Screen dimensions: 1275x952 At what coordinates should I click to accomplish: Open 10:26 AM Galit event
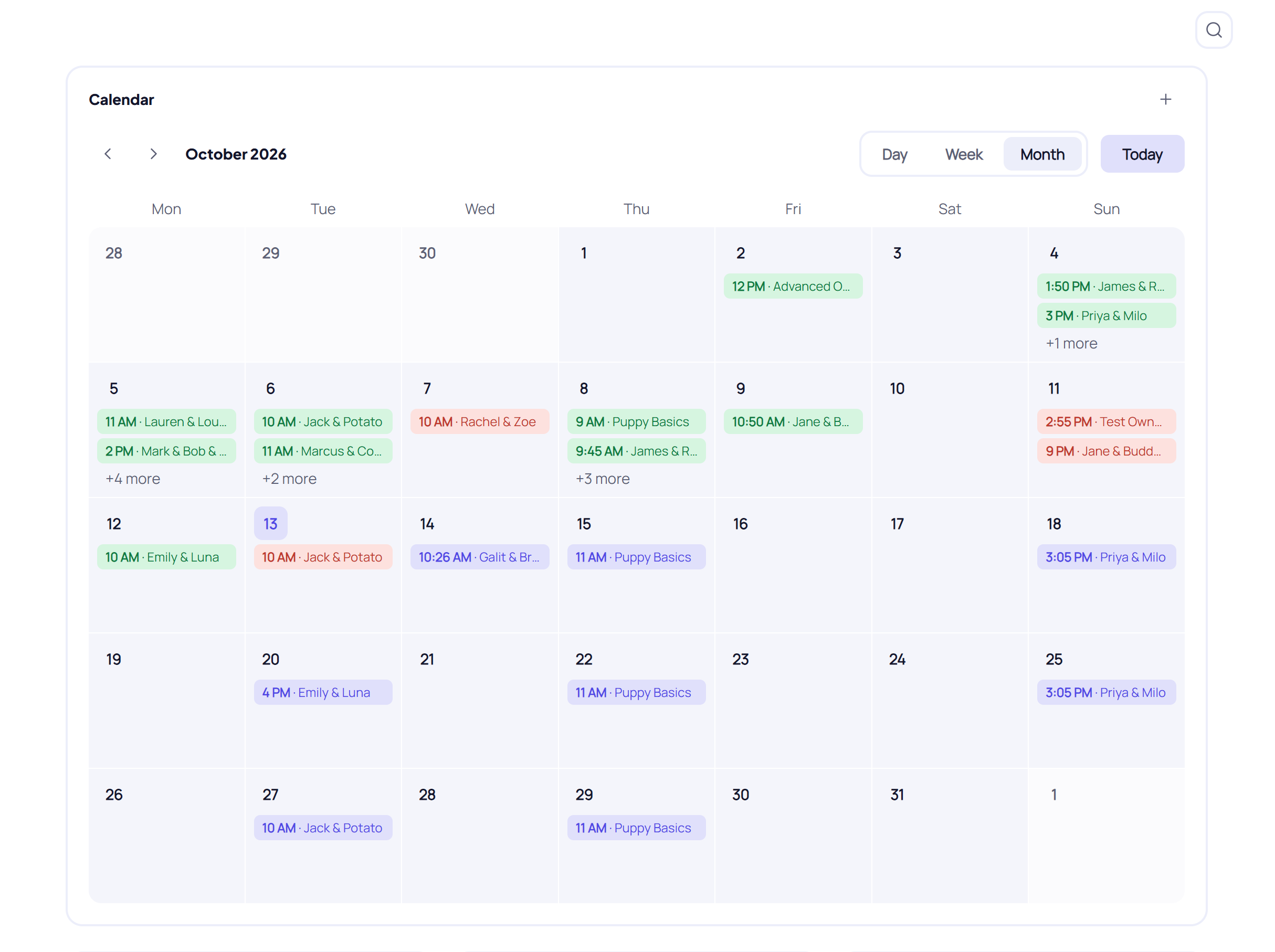click(480, 557)
